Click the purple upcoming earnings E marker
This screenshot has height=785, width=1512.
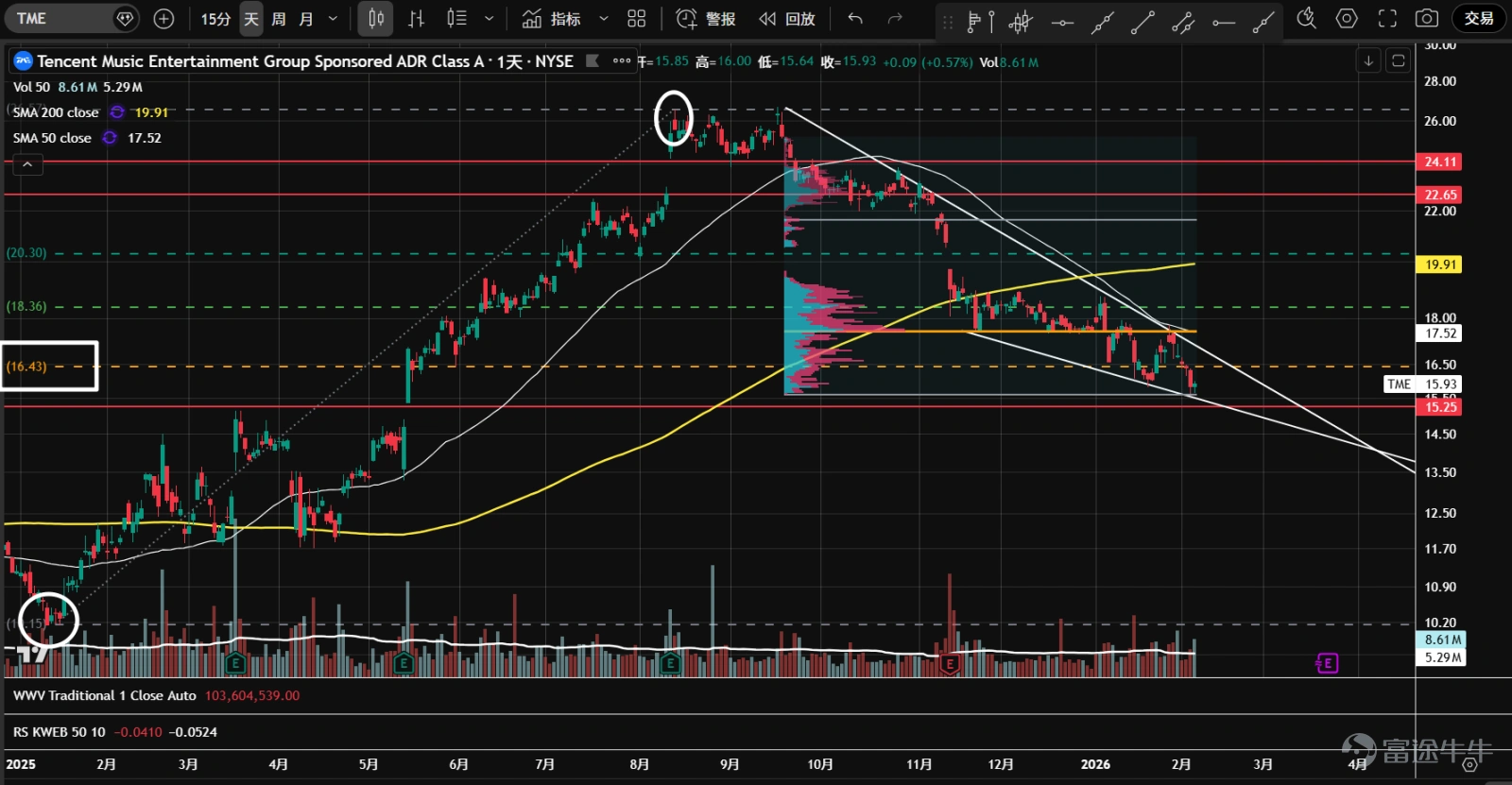pos(1327,663)
